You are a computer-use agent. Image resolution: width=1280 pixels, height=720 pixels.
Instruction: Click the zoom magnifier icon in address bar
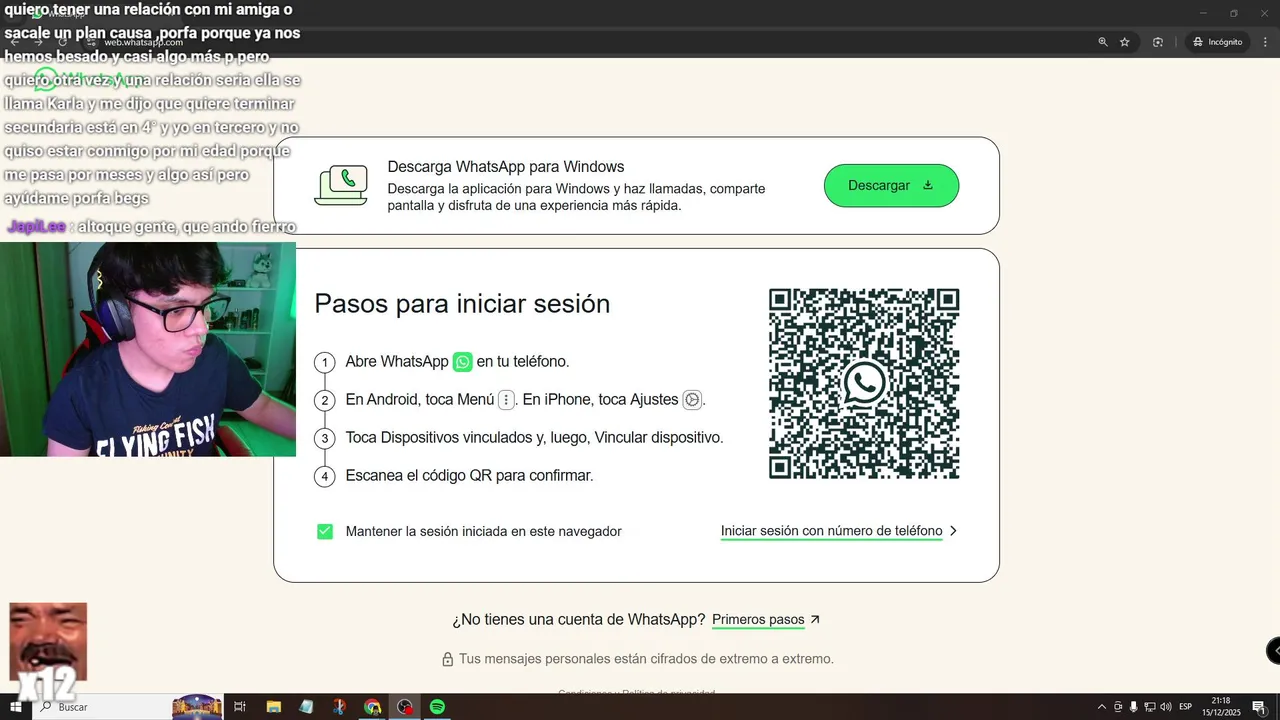tap(1103, 42)
